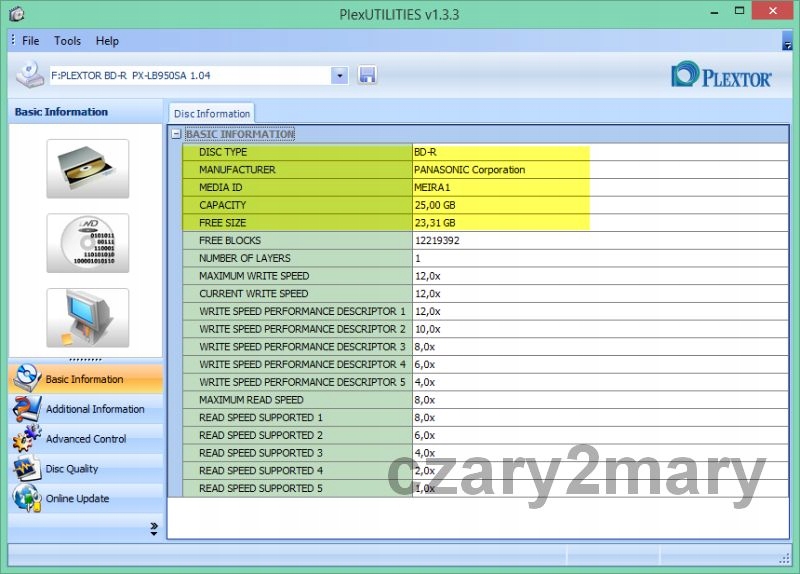Select the DISC TYPE row label
Screen dimensions: 800x574
223,152
